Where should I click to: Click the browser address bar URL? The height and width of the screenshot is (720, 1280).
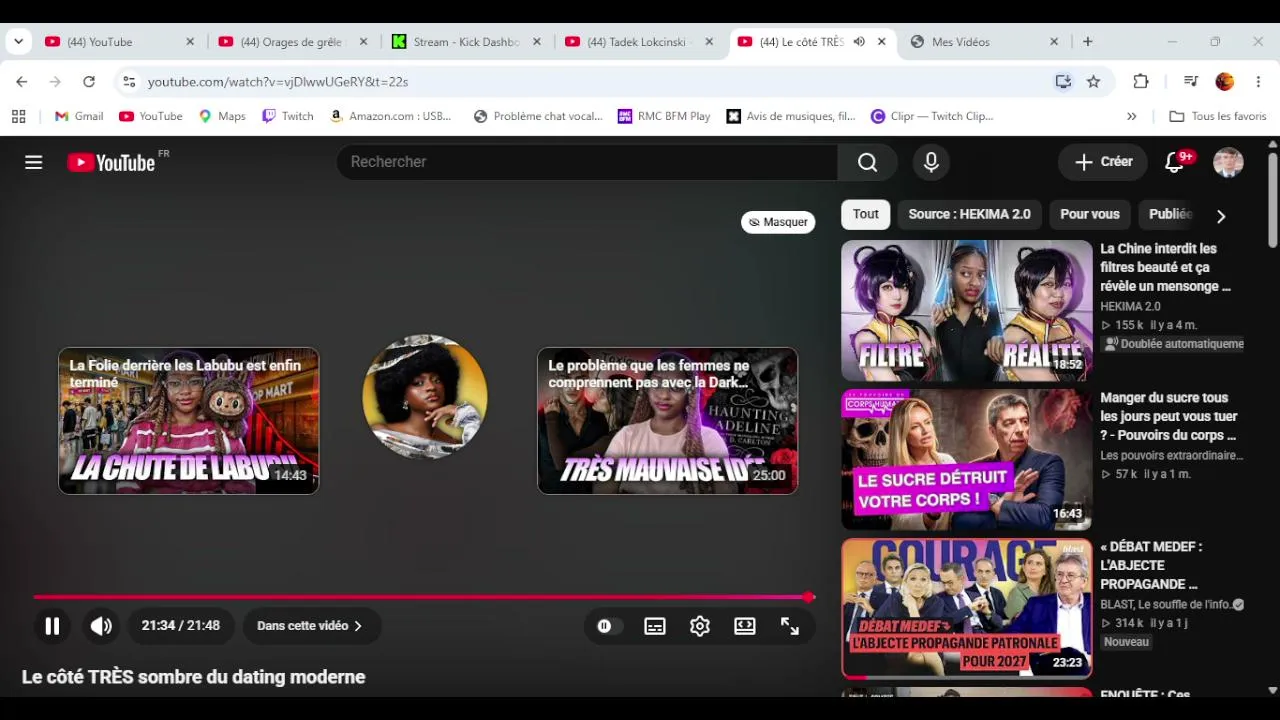278,82
